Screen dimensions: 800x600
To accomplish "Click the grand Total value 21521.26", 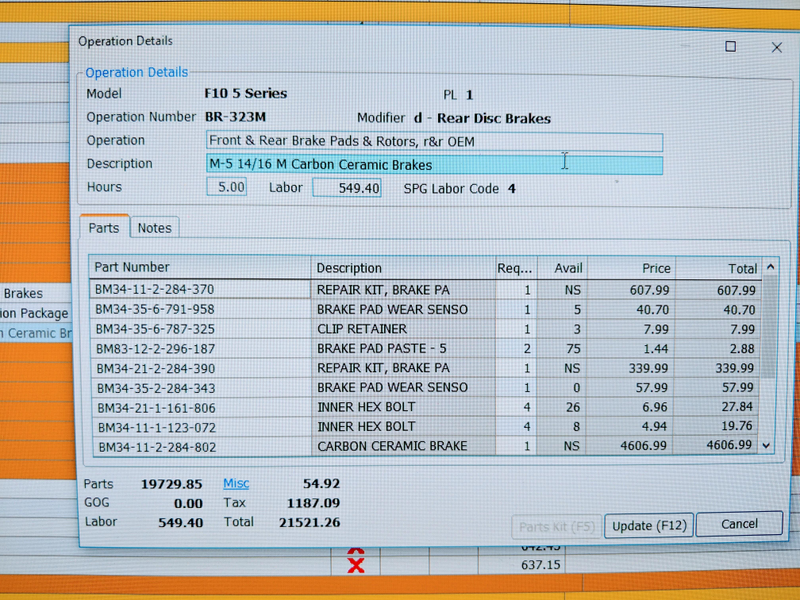I will [x=309, y=522].
